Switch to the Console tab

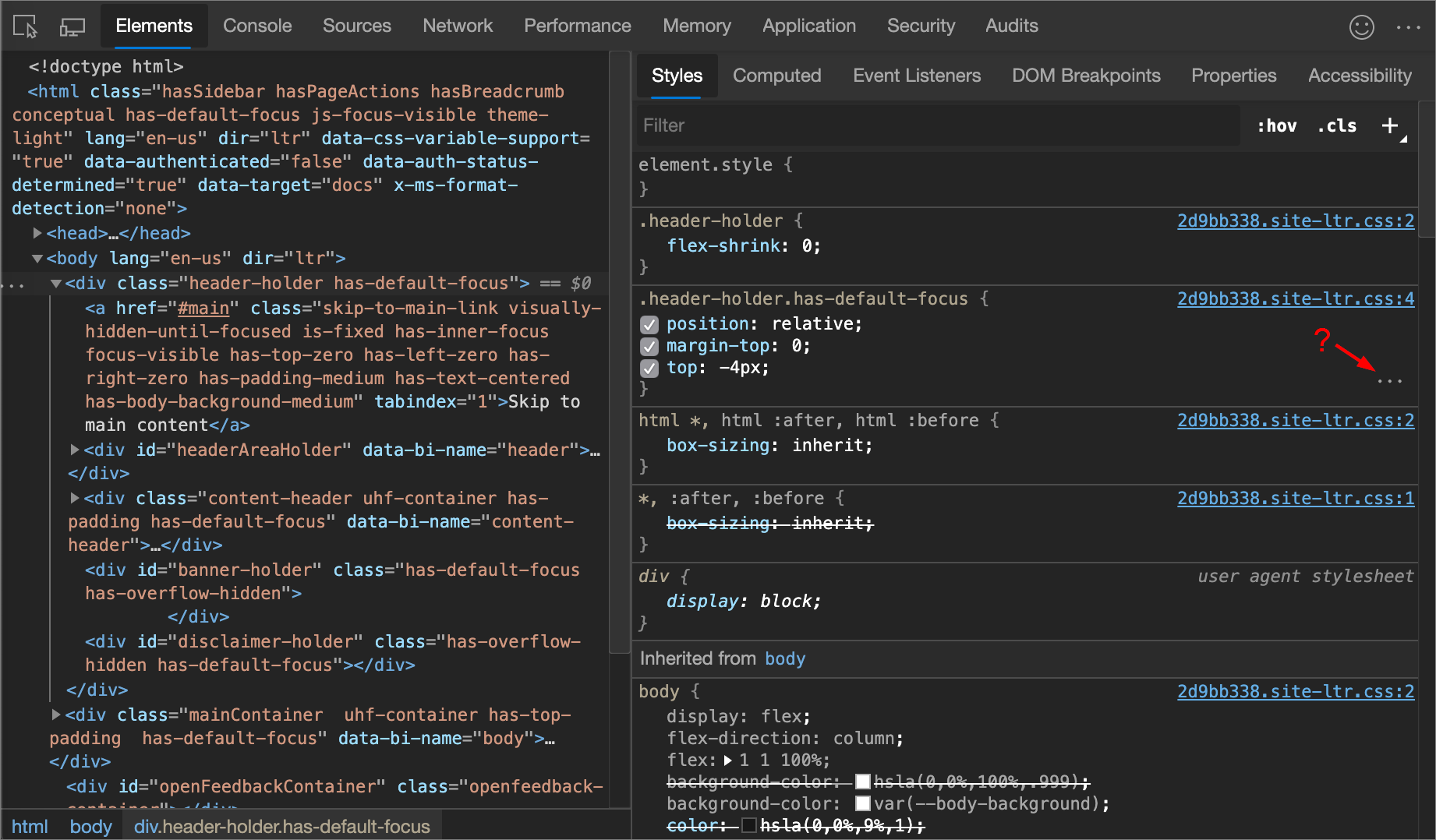[256, 26]
